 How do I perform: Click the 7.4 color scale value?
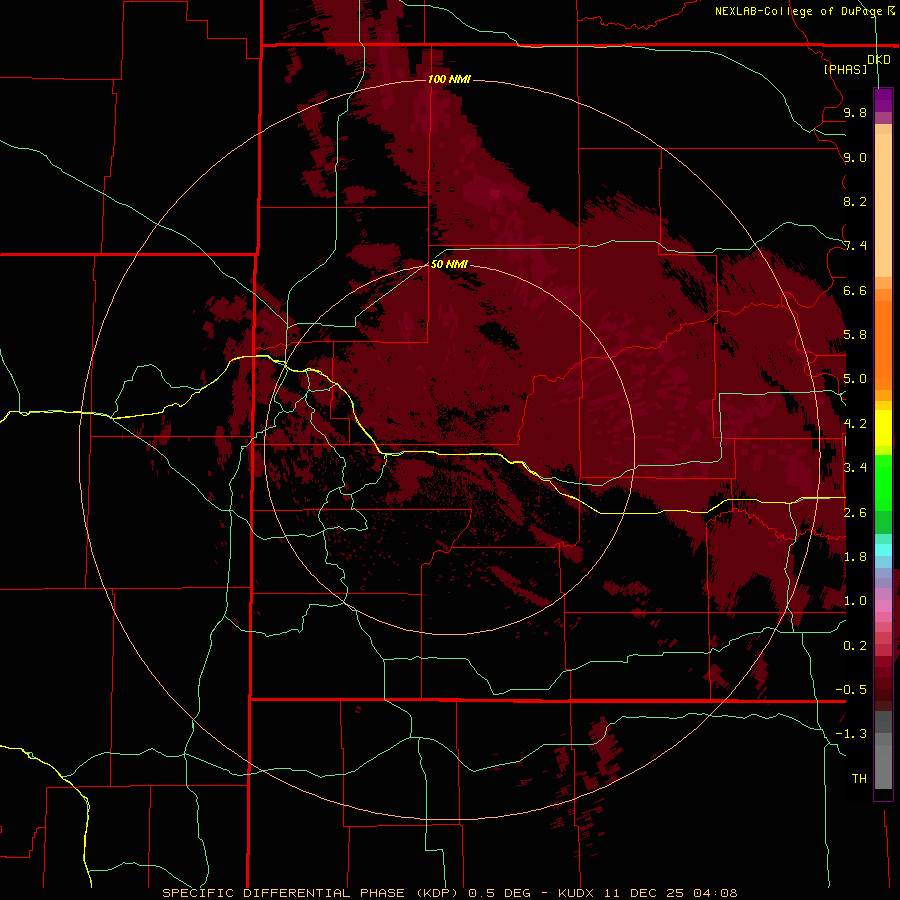[x=855, y=246]
